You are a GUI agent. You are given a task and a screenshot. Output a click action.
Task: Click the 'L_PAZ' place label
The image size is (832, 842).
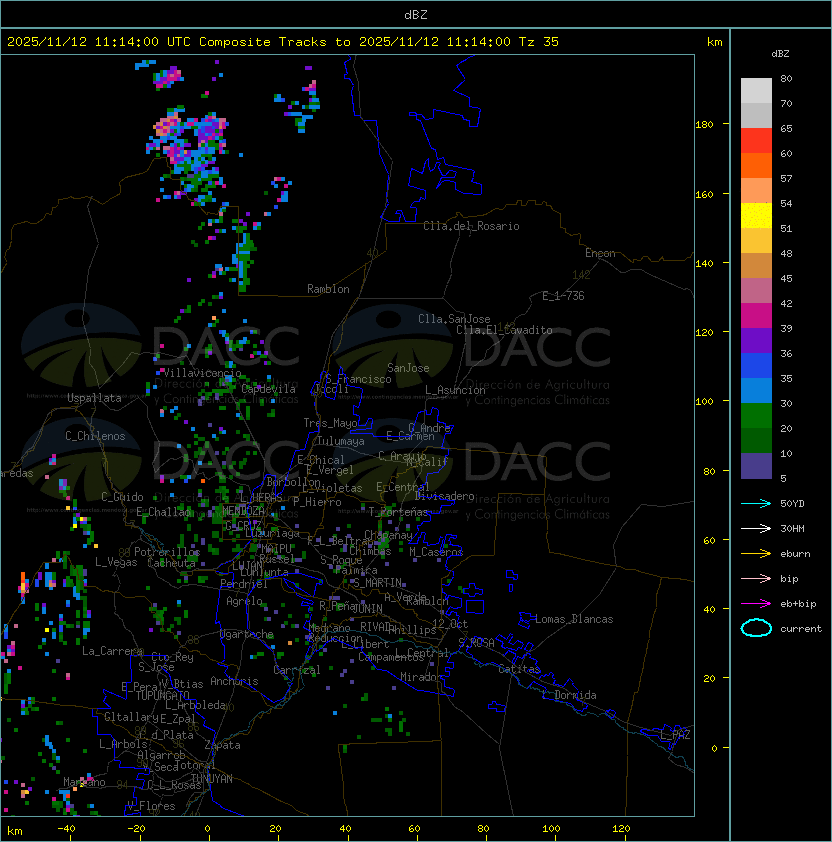(x=675, y=735)
